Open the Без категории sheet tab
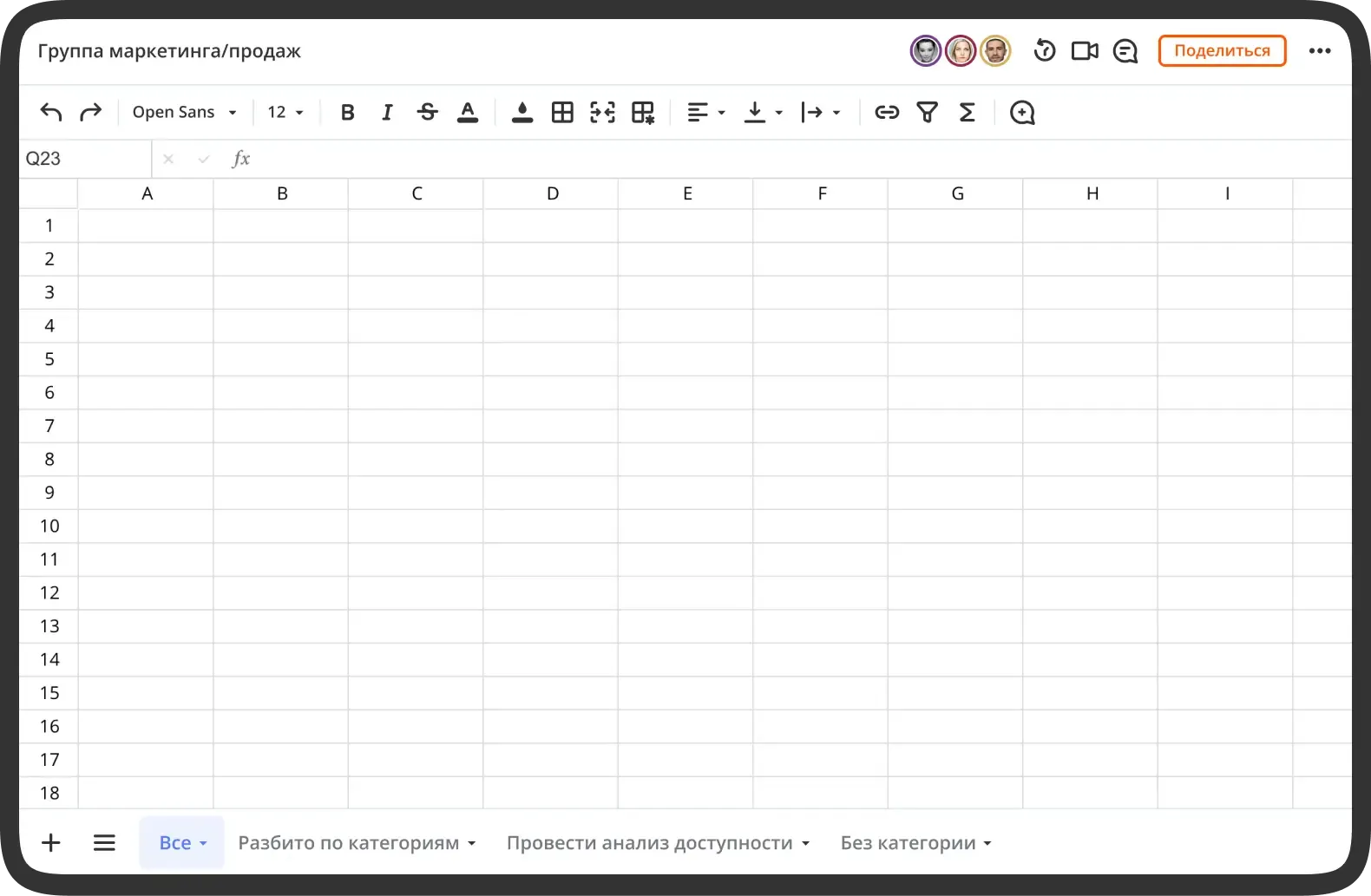The image size is (1371, 896). coord(915,843)
